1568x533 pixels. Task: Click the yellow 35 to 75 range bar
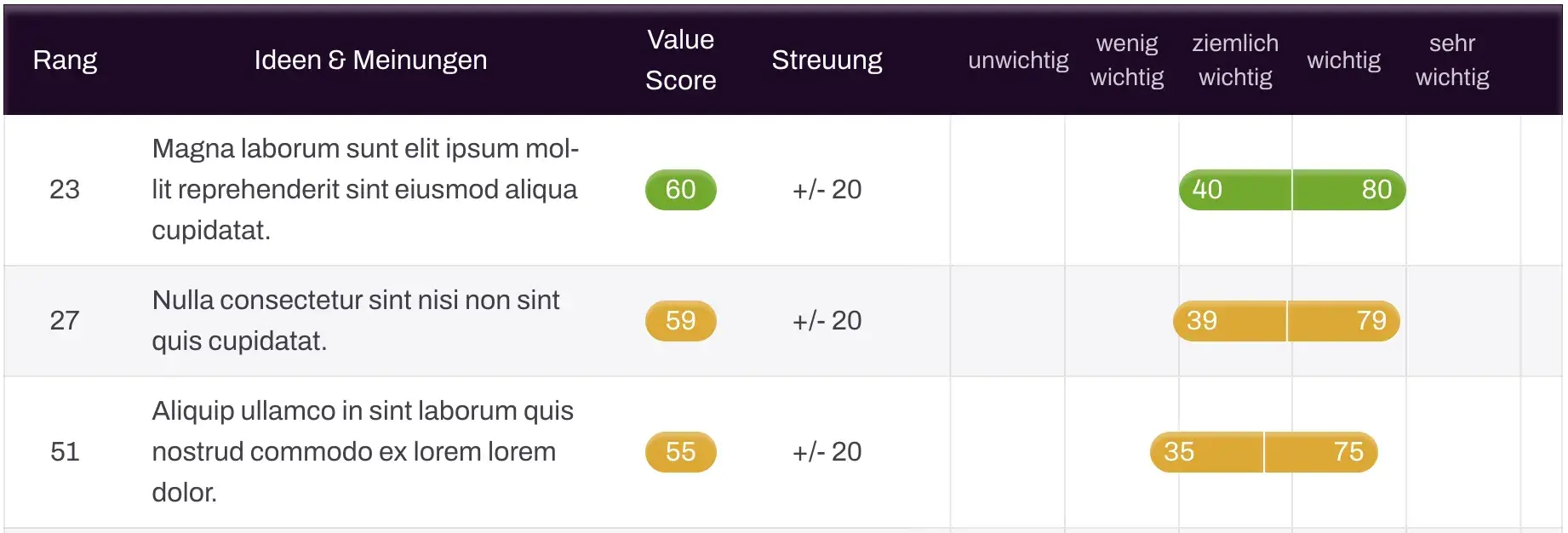tap(1263, 452)
